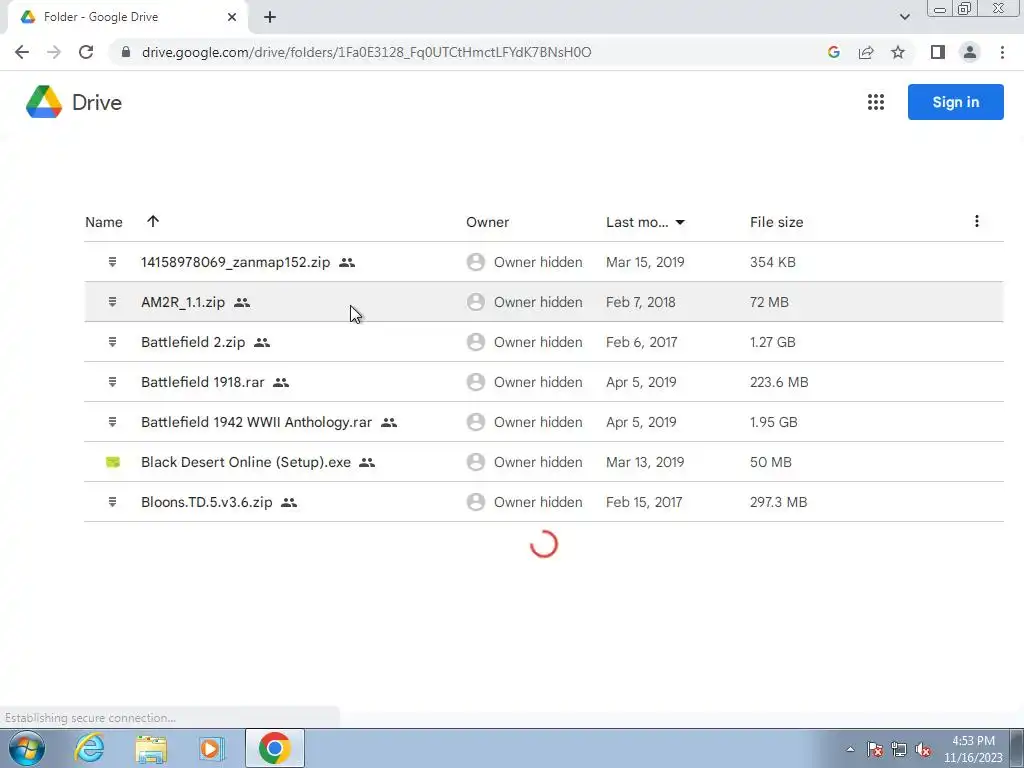Image resolution: width=1024 pixels, height=768 pixels.
Task: Click the archive icon of Bloons.TD.5.v3.6.zip
Action: [112, 502]
